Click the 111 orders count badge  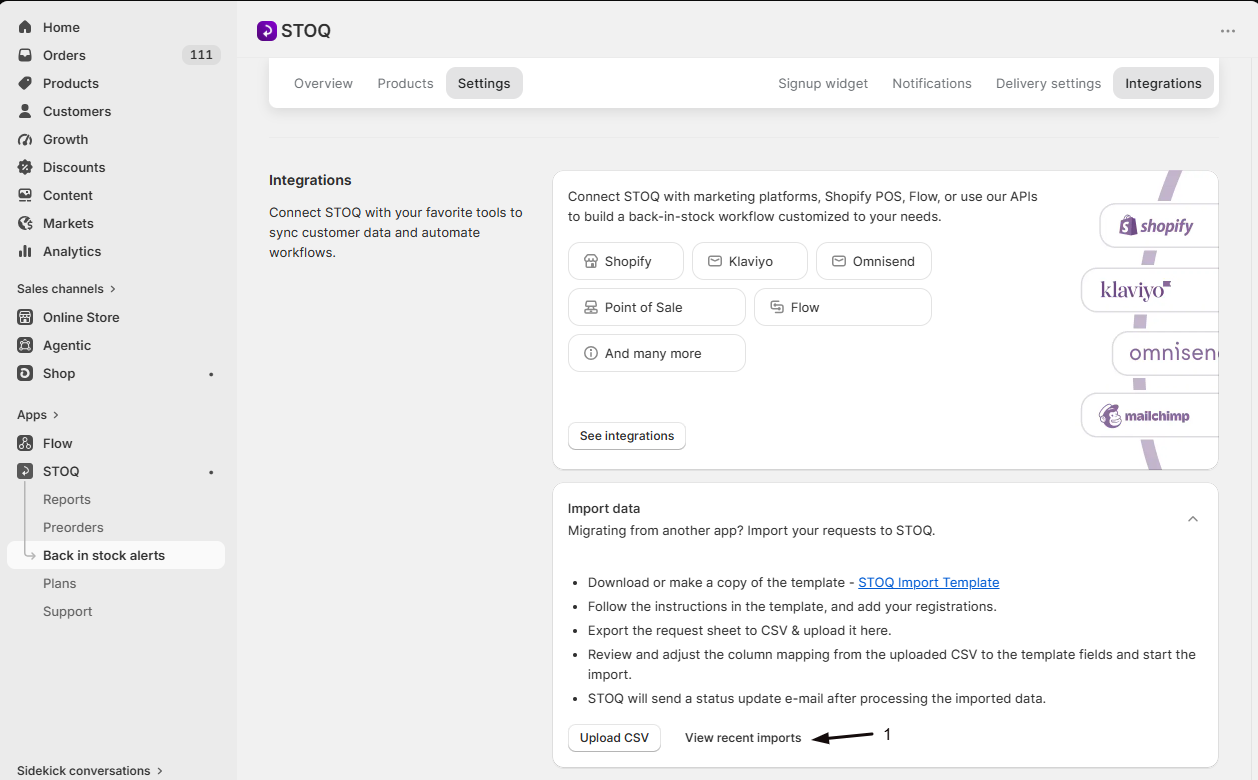click(x=201, y=55)
